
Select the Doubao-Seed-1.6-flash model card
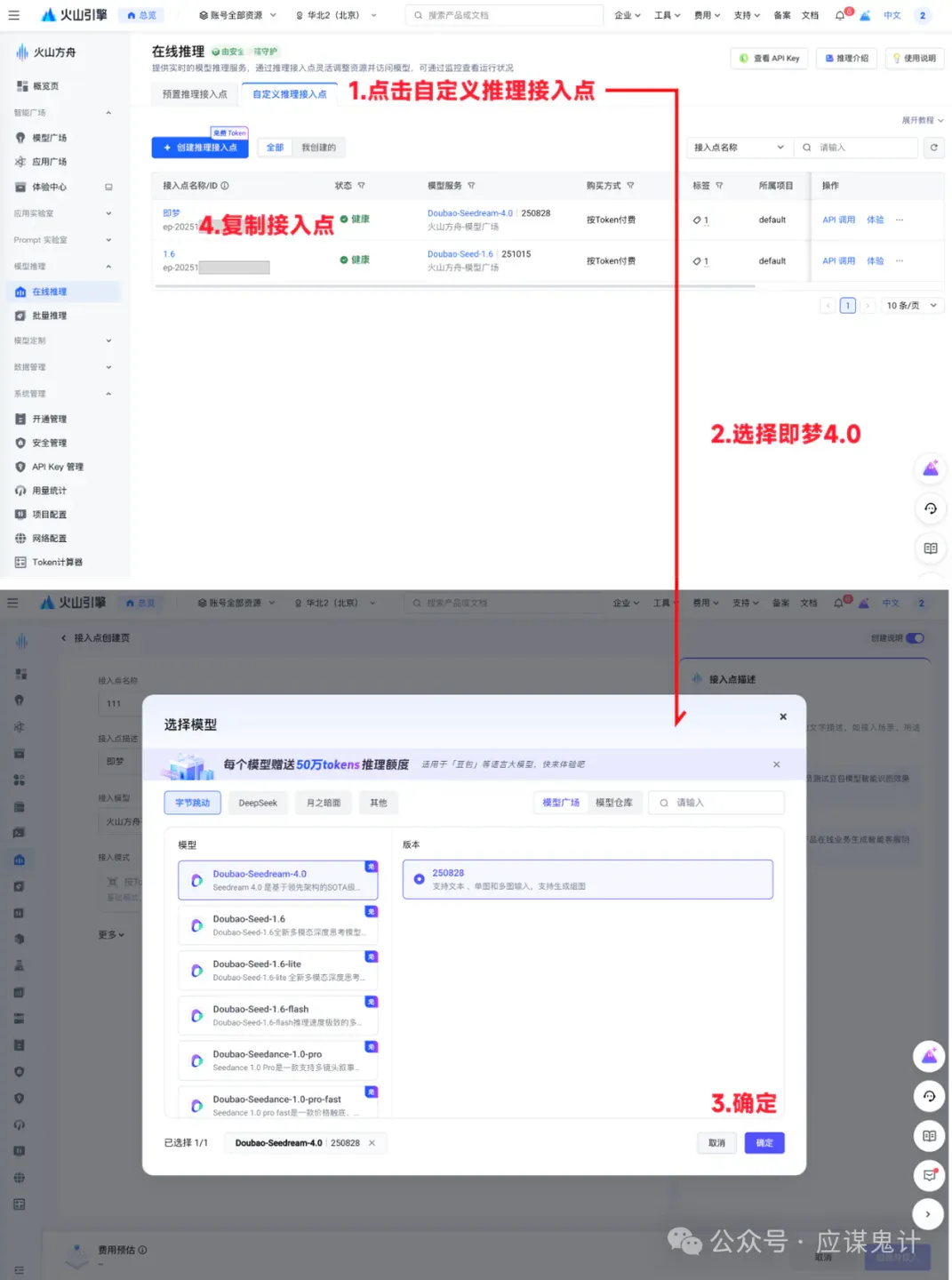click(278, 1015)
